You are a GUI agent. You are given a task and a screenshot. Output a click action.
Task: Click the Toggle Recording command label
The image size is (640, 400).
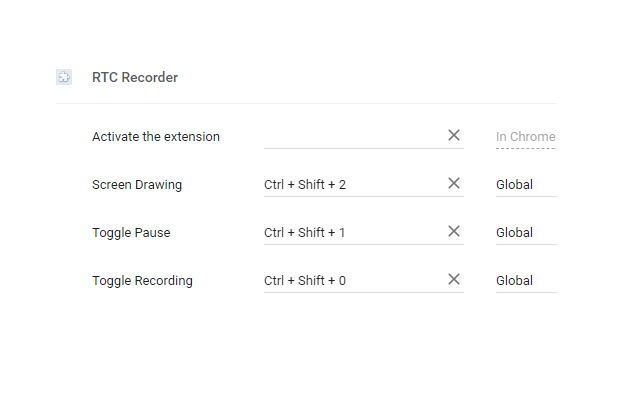tap(142, 281)
